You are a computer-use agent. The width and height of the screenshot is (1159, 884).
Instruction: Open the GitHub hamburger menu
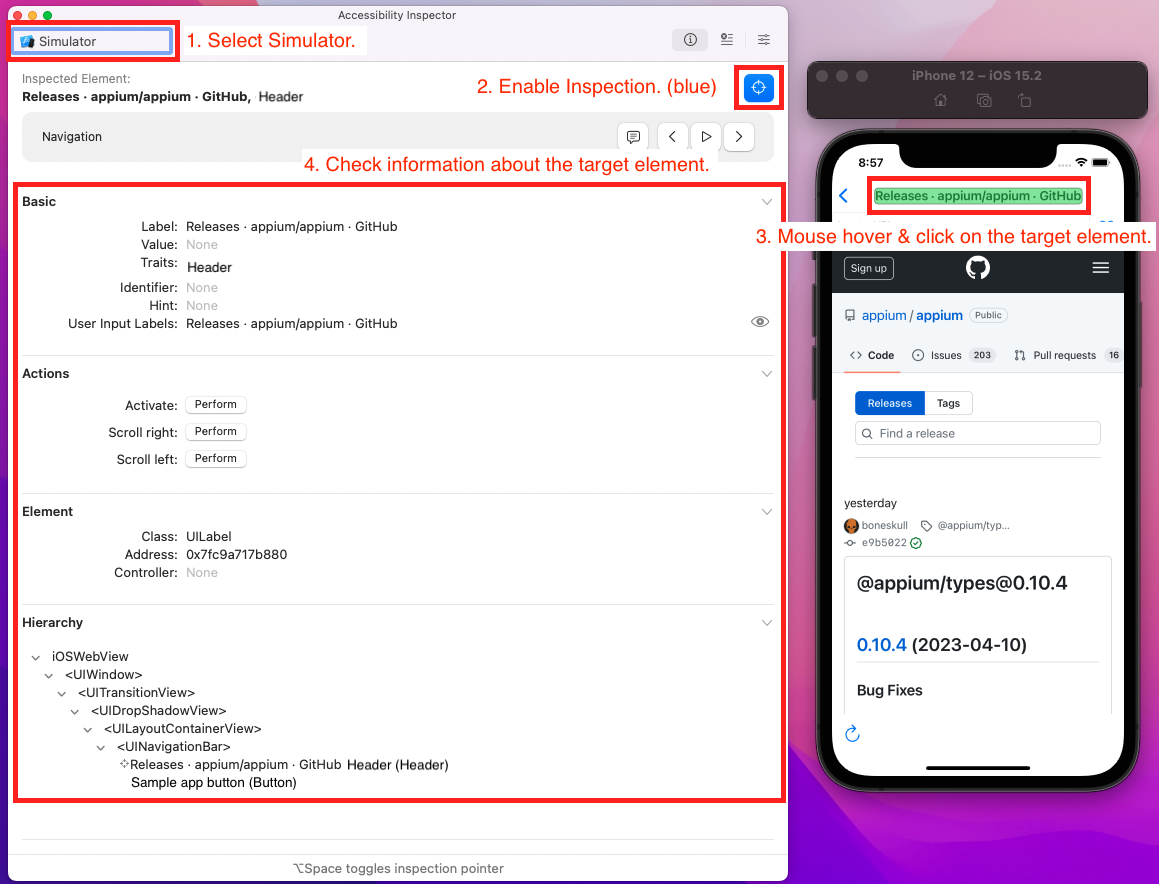1100,268
